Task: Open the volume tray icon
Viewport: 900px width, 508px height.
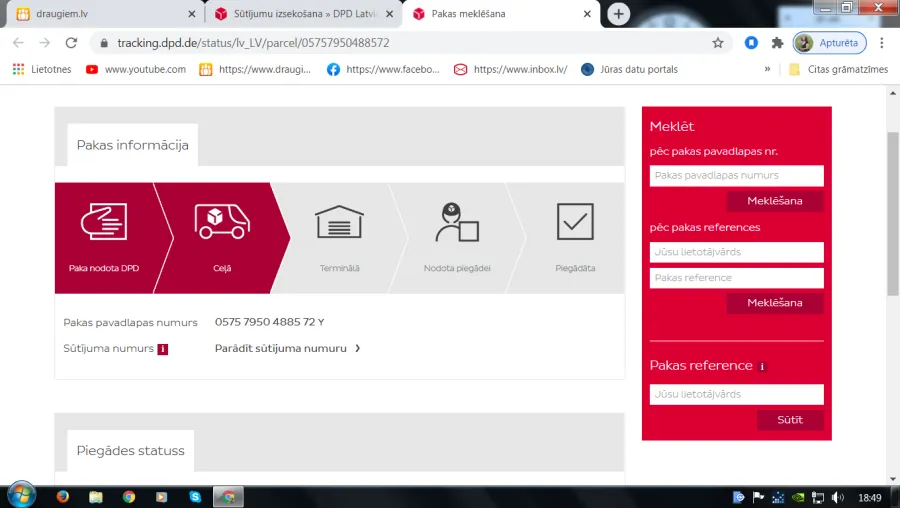Action: tap(837, 498)
